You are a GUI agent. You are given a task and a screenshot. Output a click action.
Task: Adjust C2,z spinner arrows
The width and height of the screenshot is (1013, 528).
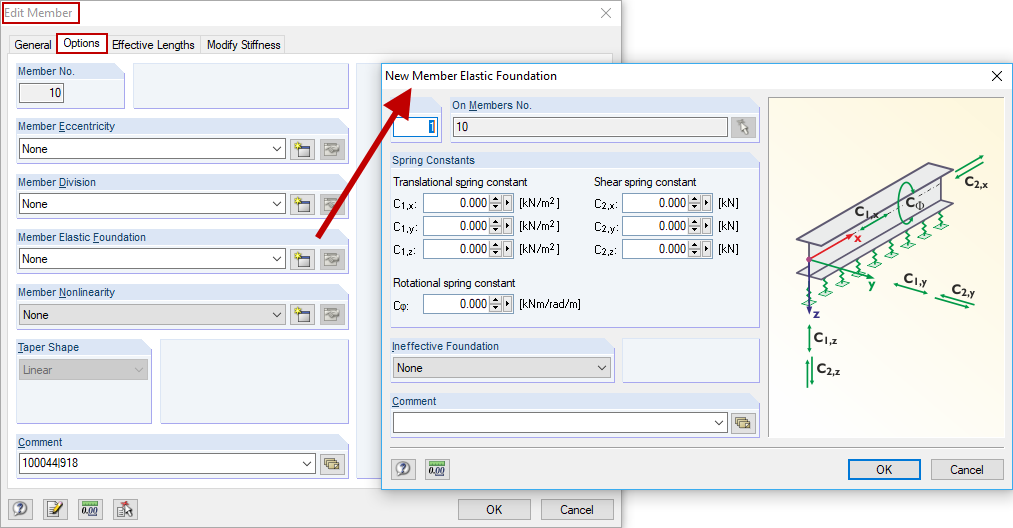coord(694,249)
